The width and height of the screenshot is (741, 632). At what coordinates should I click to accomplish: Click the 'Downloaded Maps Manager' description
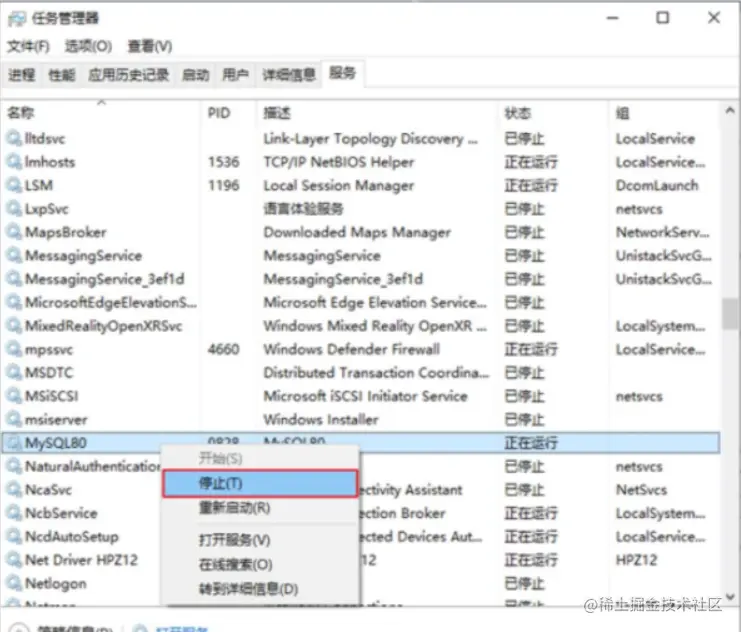coord(357,232)
